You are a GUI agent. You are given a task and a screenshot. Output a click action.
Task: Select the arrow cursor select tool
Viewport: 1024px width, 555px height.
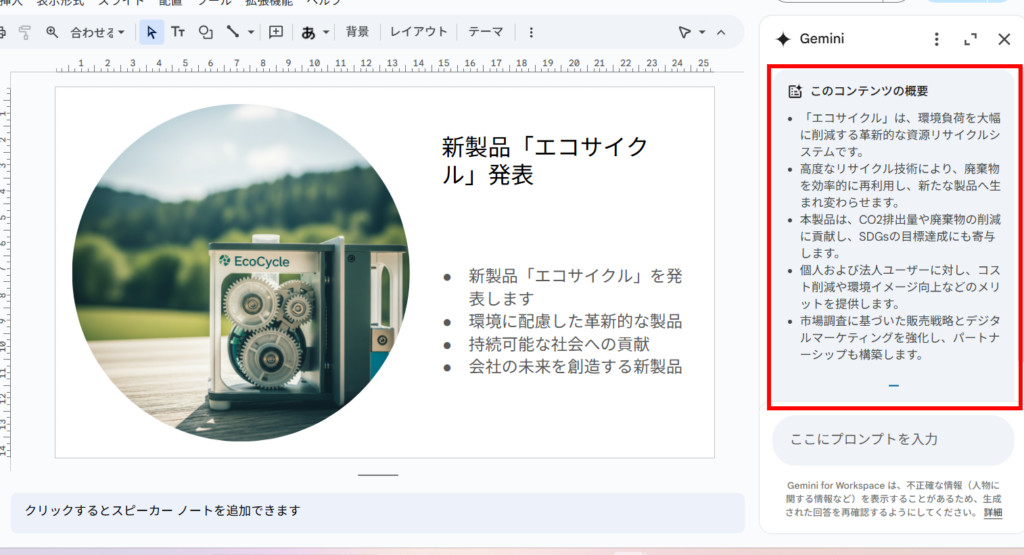tap(152, 32)
